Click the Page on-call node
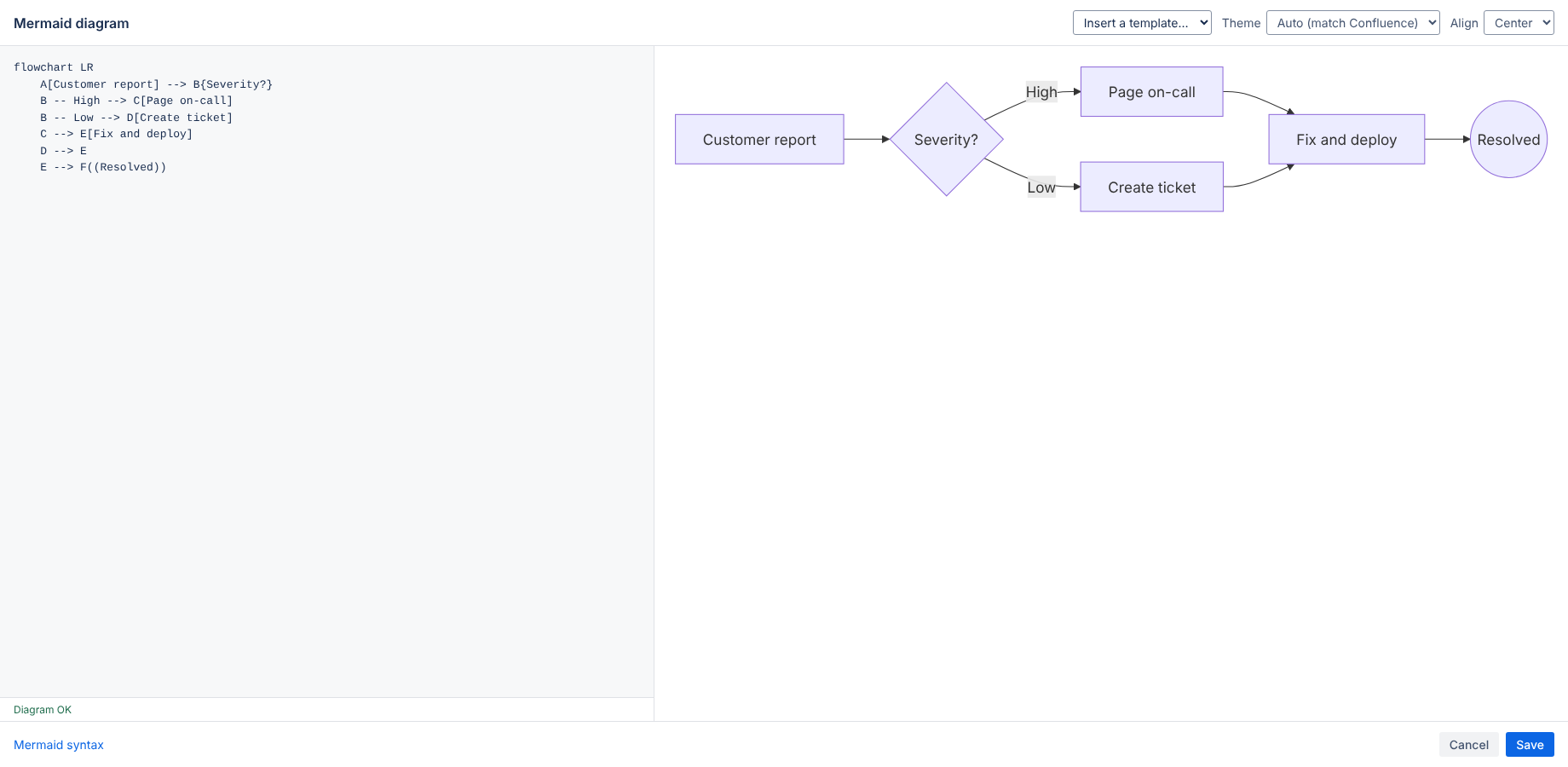This screenshot has height=767, width=1568. pos(1151,92)
